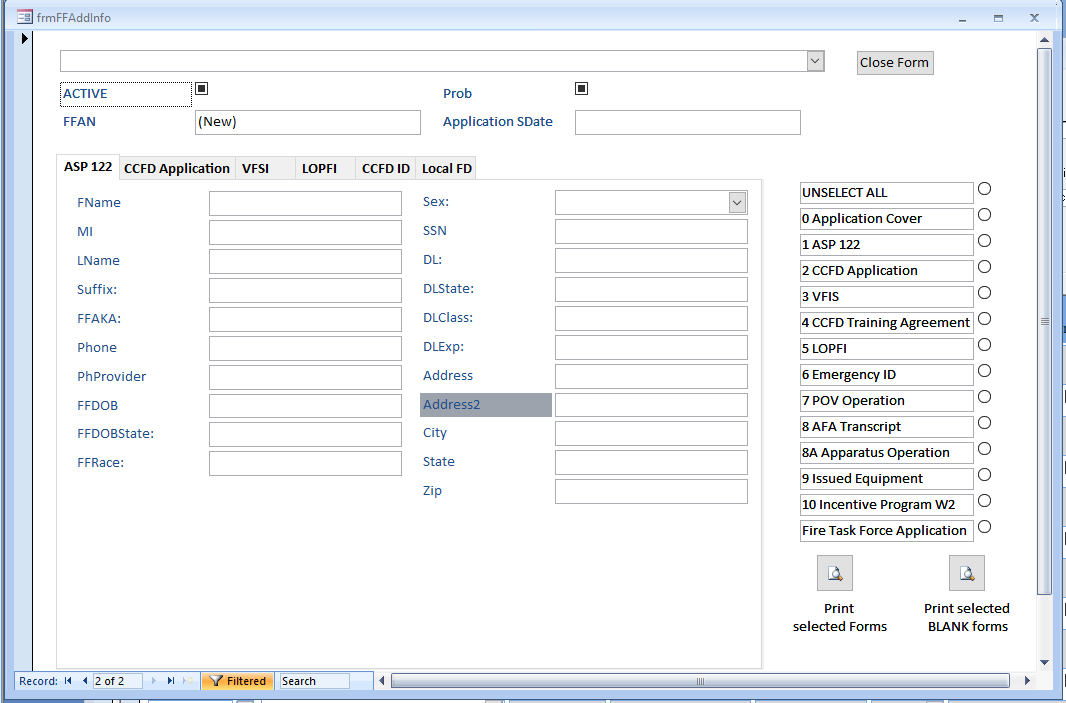Image resolution: width=1066 pixels, height=703 pixels.
Task: Select the UNSELECT ALL radio option
Action: pyautogui.click(x=984, y=189)
